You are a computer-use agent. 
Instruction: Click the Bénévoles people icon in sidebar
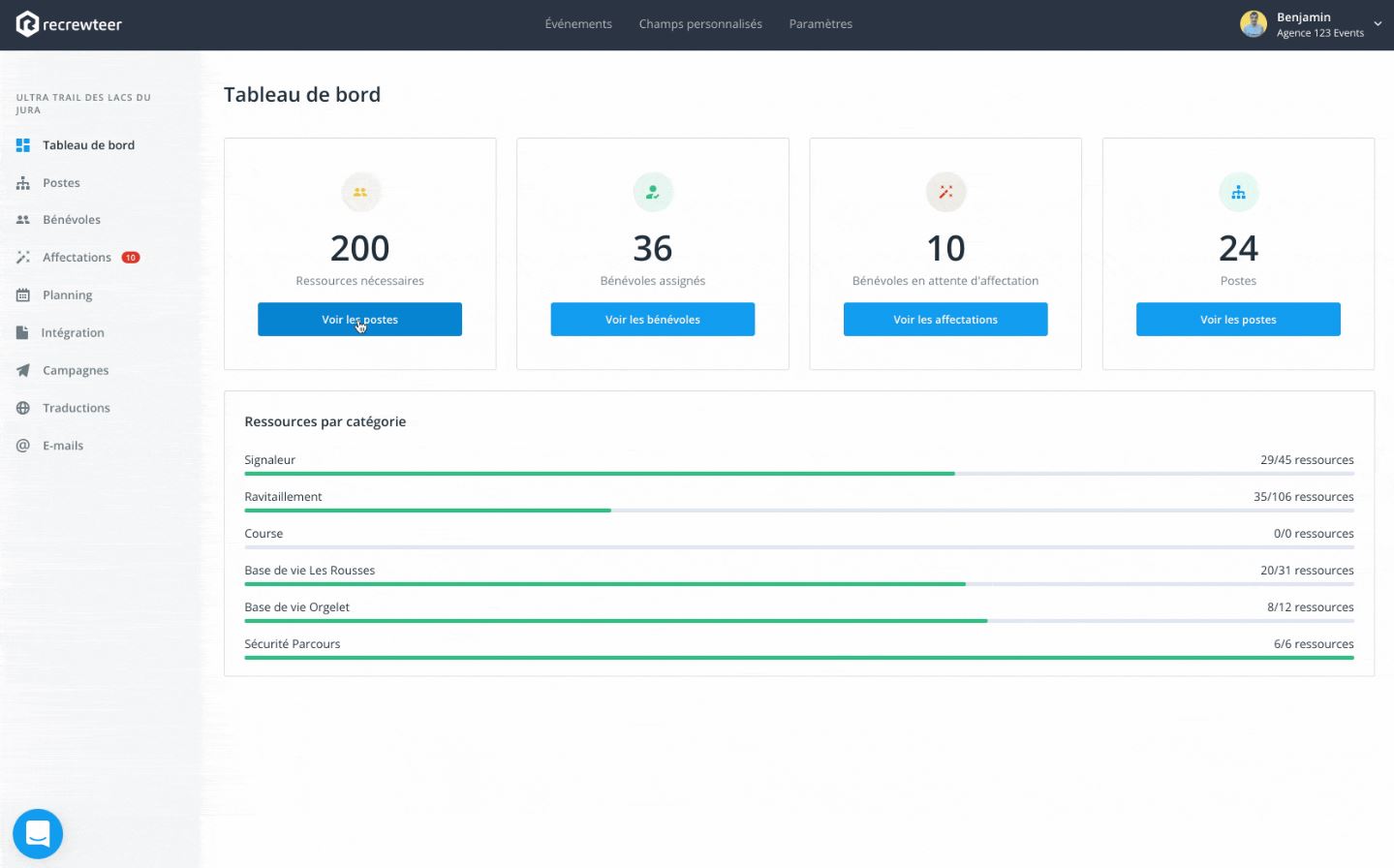pos(23,220)
